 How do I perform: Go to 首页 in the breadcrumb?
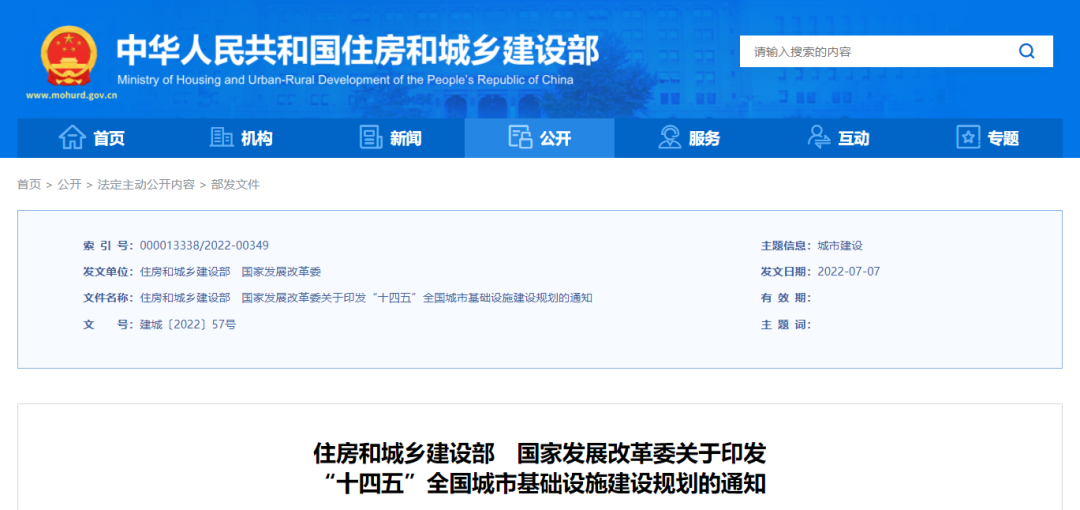coord(29,185)
